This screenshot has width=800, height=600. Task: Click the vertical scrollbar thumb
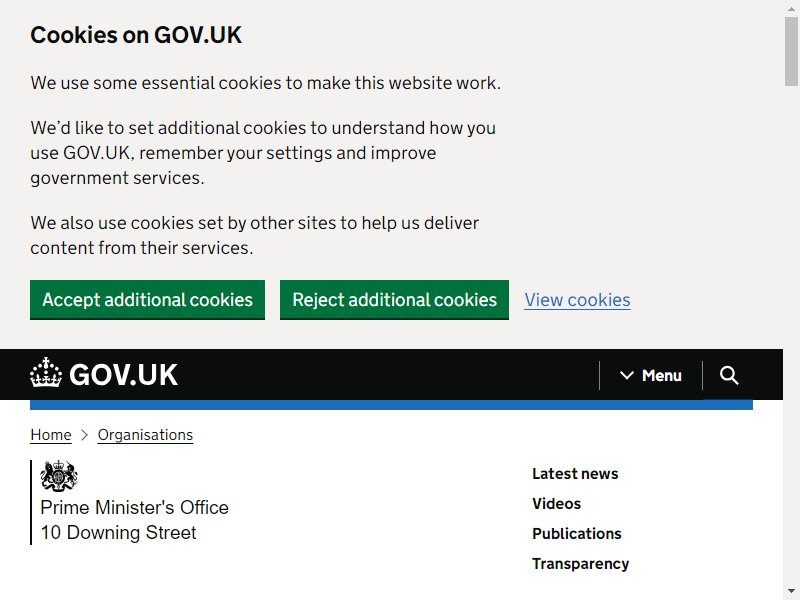click(x=791, y=51)
